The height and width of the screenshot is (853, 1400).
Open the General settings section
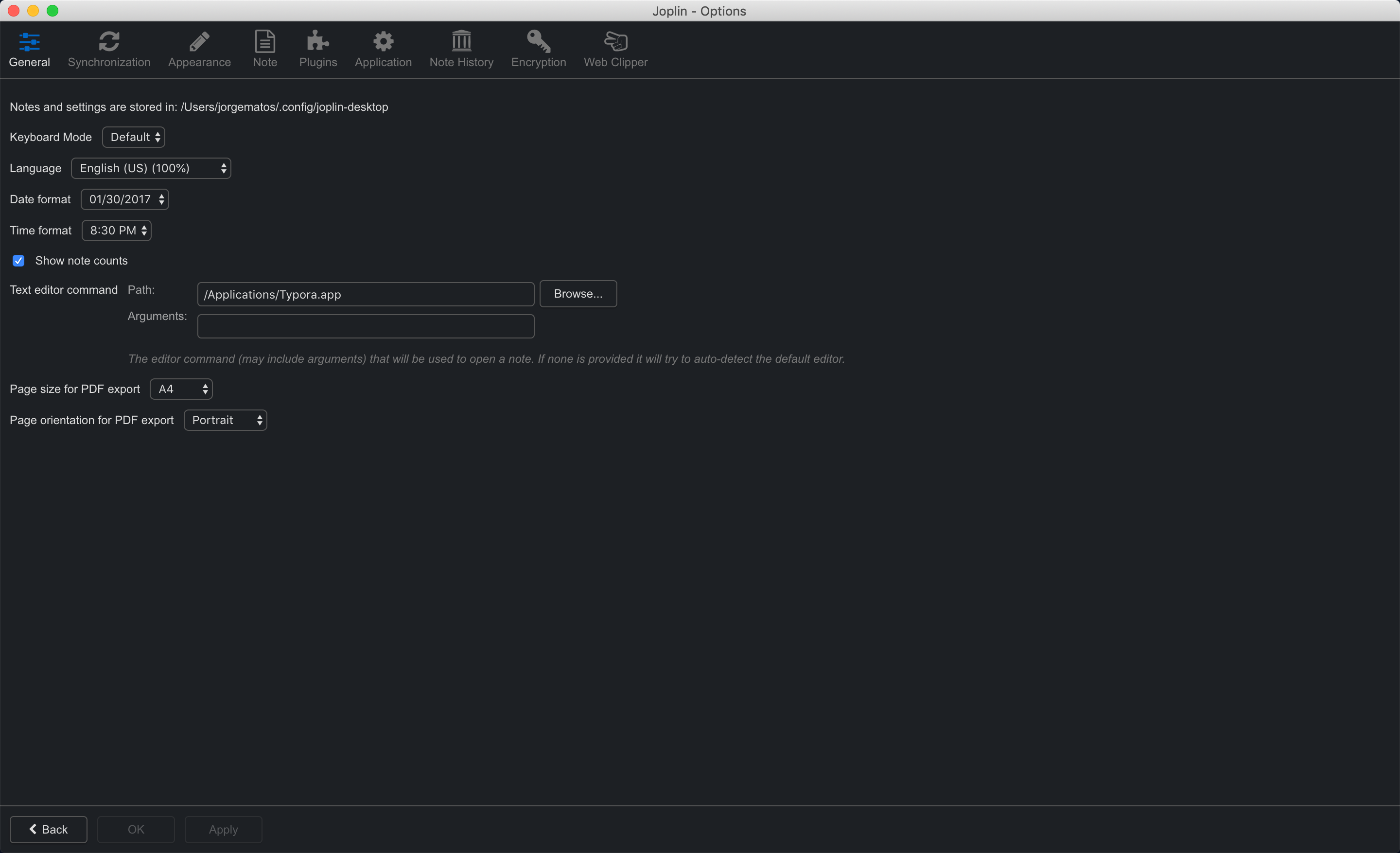tap(29, 49)
